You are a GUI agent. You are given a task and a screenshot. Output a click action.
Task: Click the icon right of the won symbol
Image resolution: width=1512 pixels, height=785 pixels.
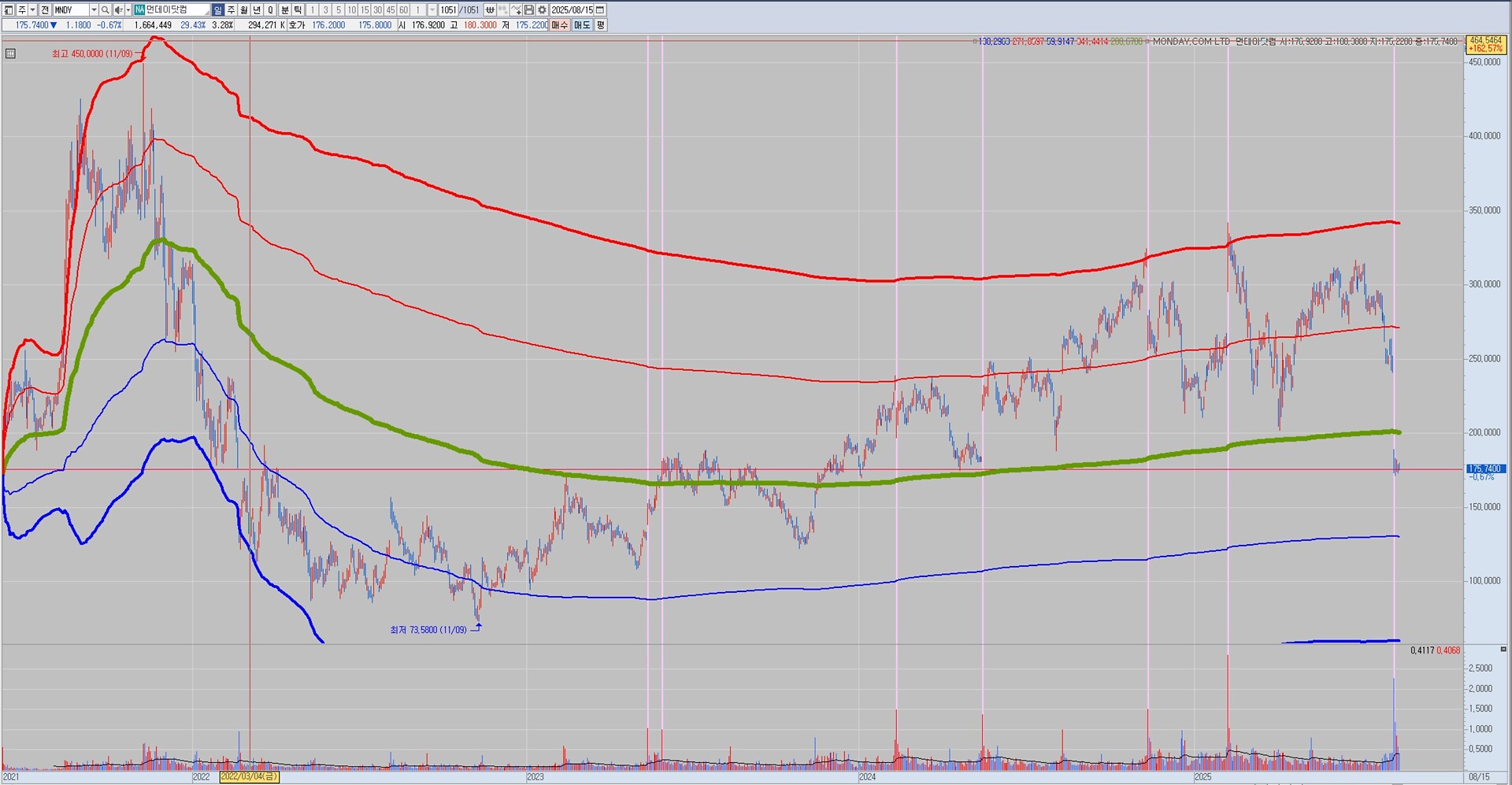502,9
